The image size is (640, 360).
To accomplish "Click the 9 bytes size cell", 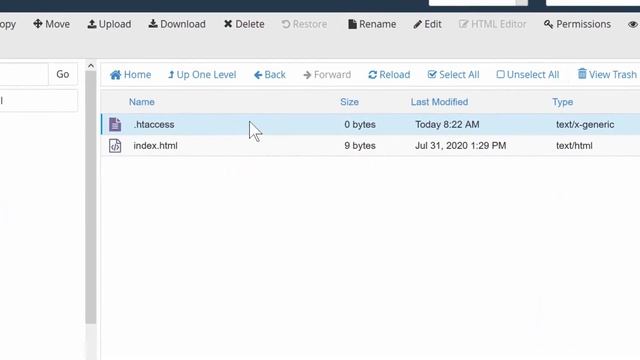I will click(360, 146).
